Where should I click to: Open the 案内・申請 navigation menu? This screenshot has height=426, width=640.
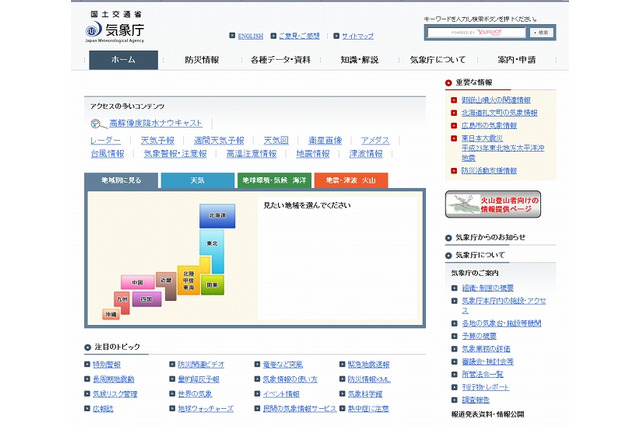pos(516,60)
